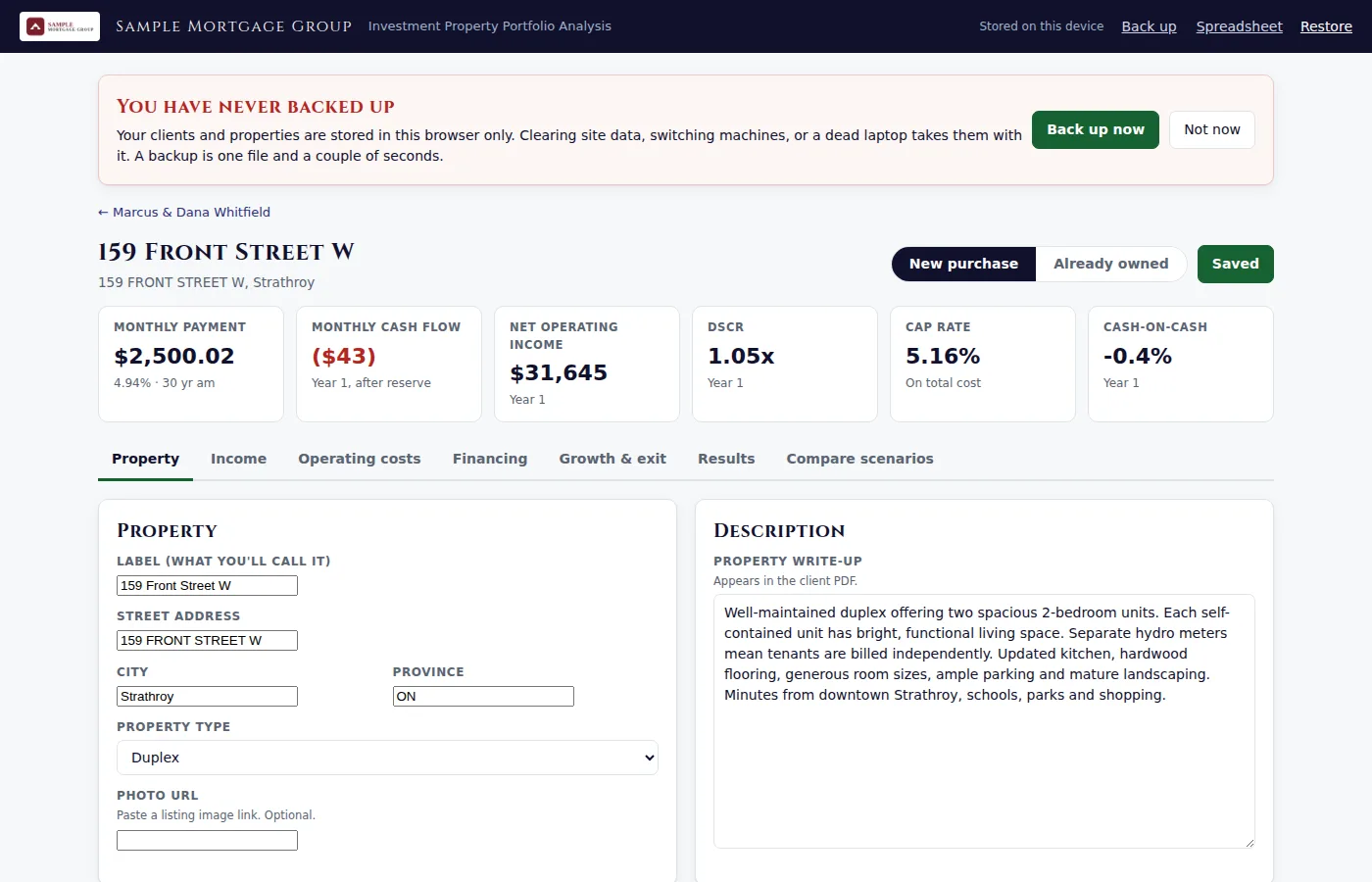This screenshot has width=1372, height=882.
Task: Focus the City input field
Action: click(x=207, y=696)
